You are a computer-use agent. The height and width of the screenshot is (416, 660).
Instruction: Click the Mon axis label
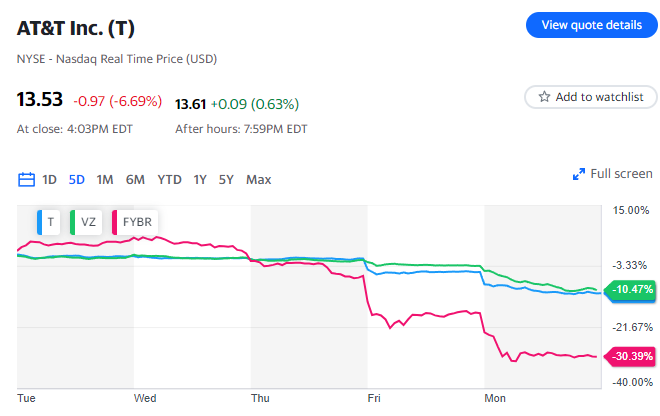click(x=495, y=398)
